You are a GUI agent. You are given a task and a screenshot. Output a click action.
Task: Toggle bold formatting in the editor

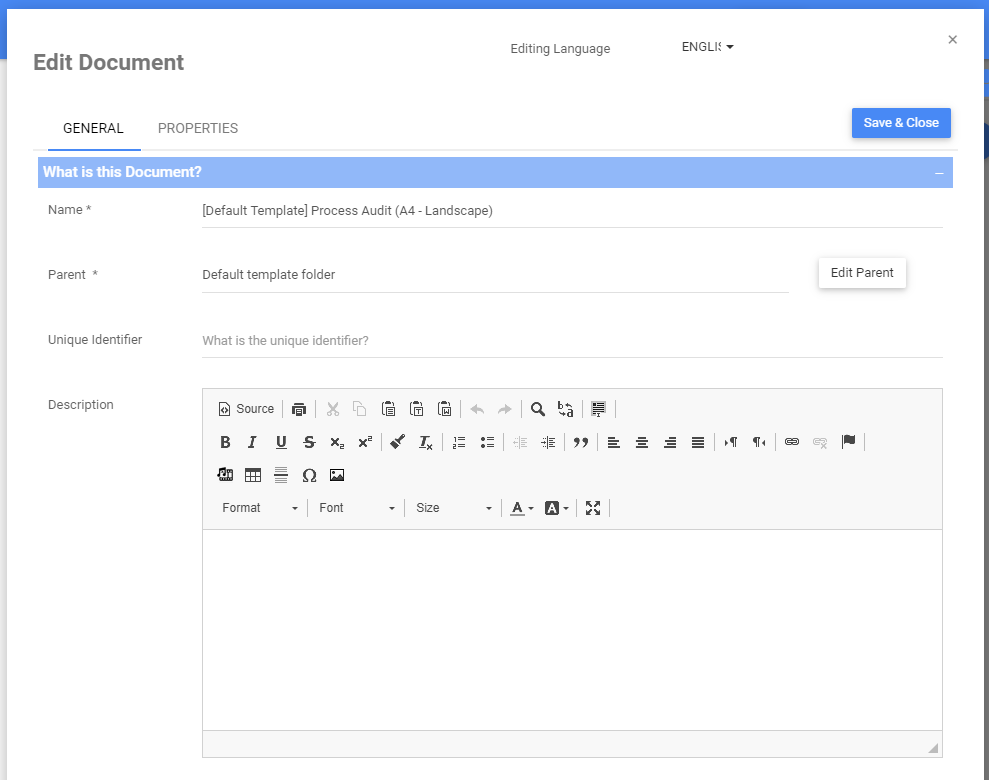click(225, 442)
